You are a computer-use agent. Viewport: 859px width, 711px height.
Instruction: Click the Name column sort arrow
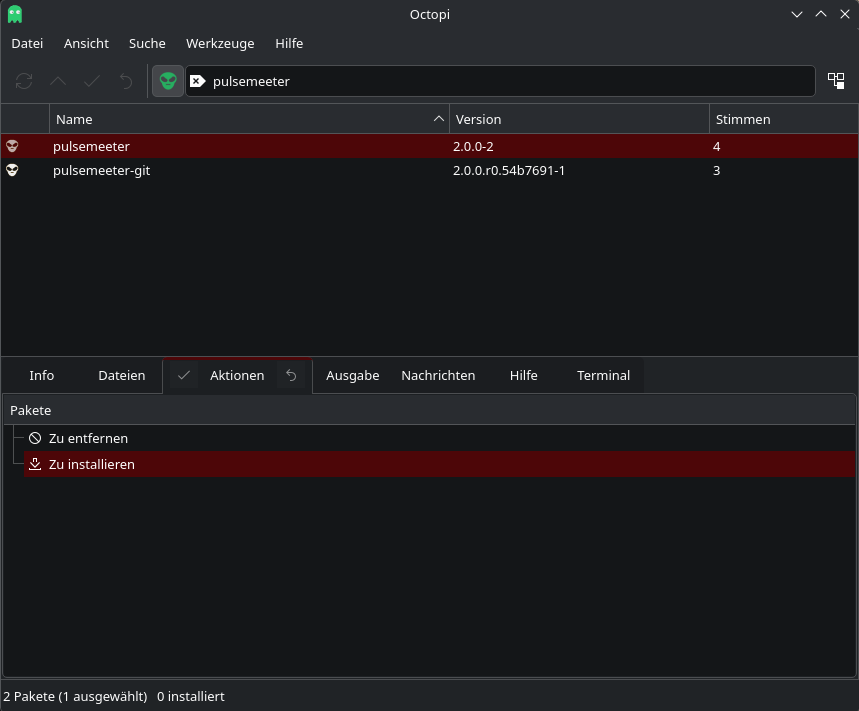click(x=438, y=118)
